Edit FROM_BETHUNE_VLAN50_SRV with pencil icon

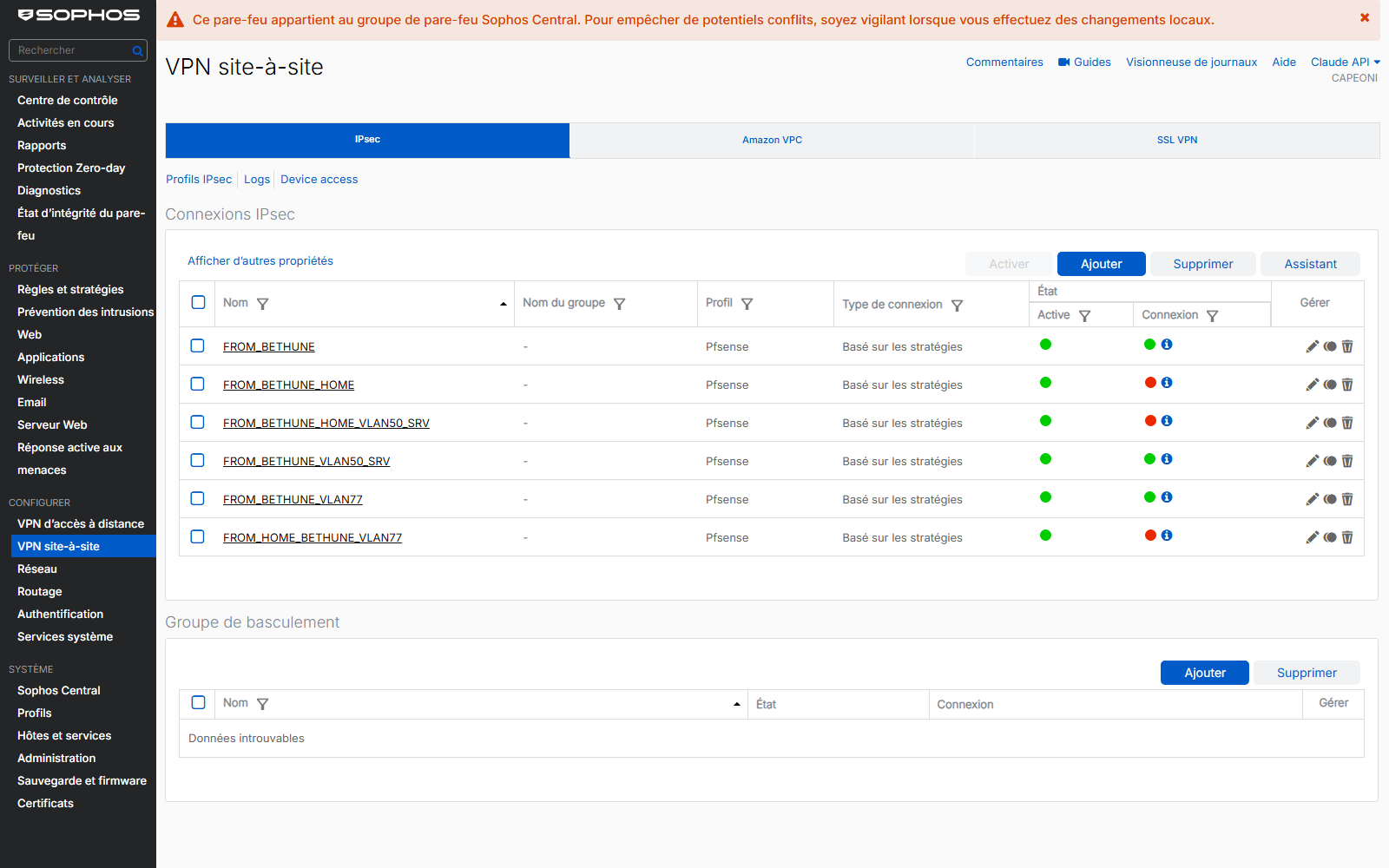pos(1313,461)
